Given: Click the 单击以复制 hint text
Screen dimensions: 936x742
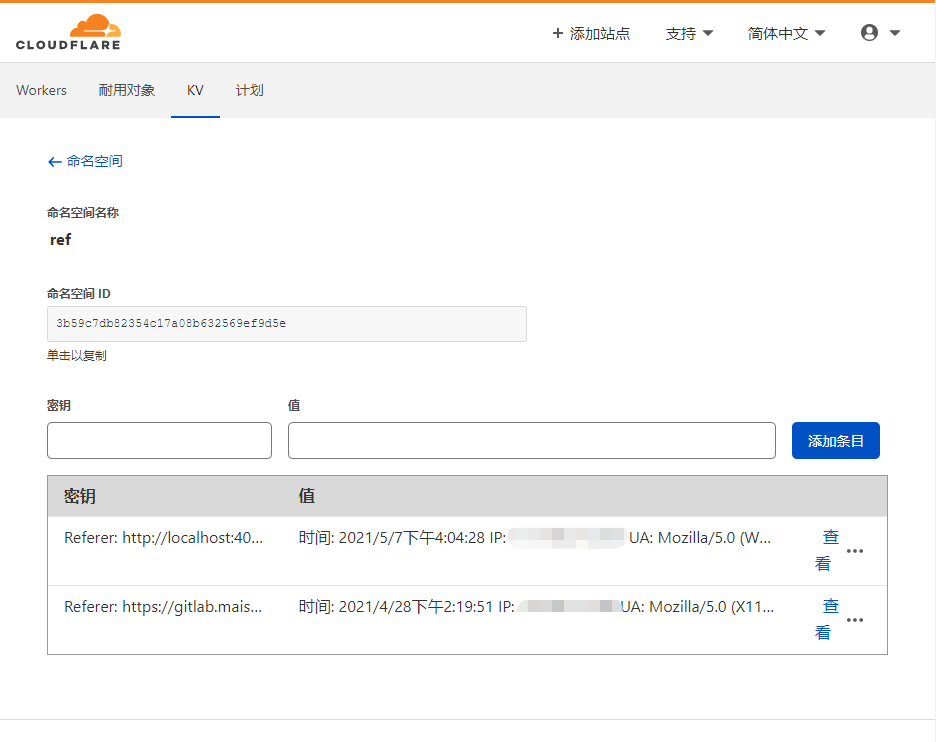Looking at the screenshot, I should pyautogui.click(x=77, y=356).
